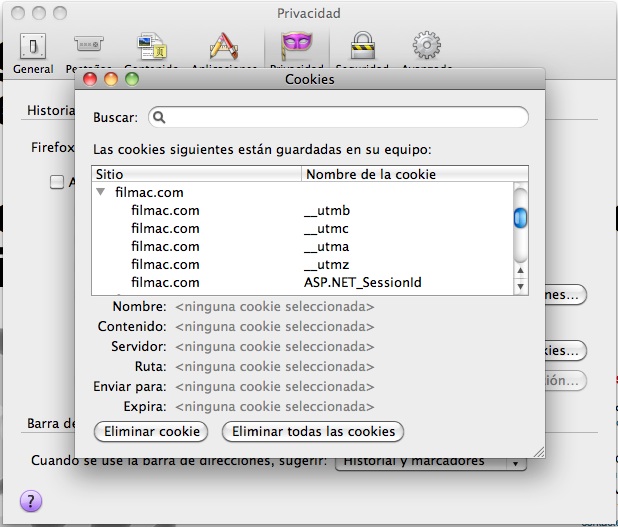
Task: Select the __utmz cookie row
Action: [300, 264]
